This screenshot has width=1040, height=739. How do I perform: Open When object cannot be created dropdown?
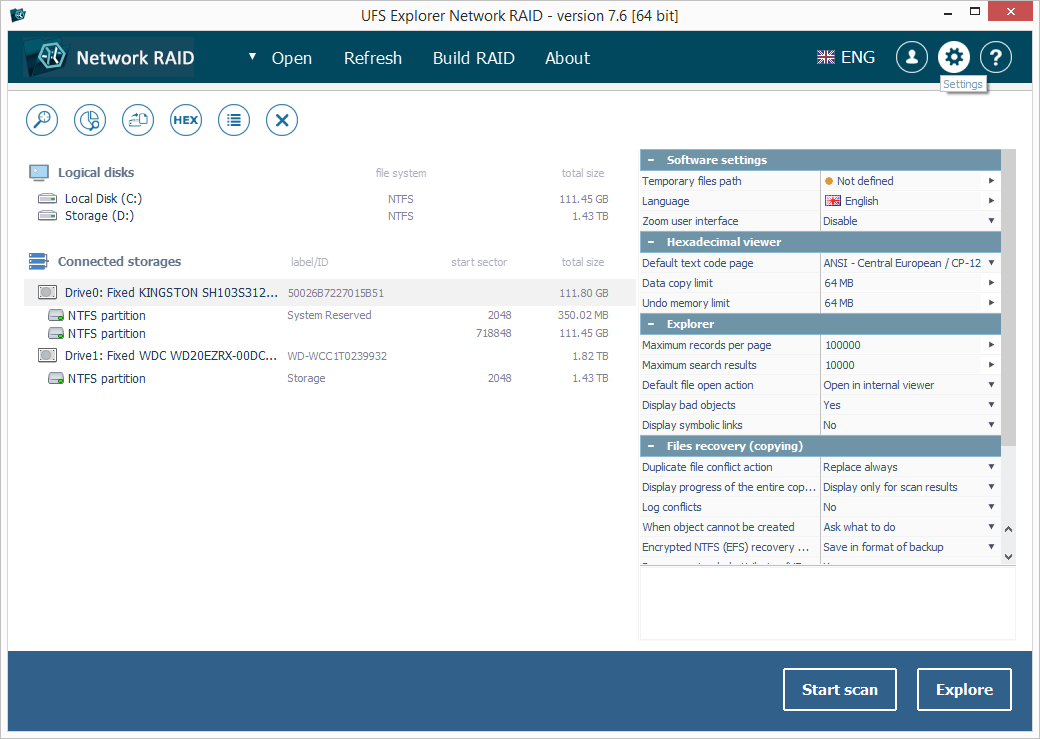pos(991,527)
